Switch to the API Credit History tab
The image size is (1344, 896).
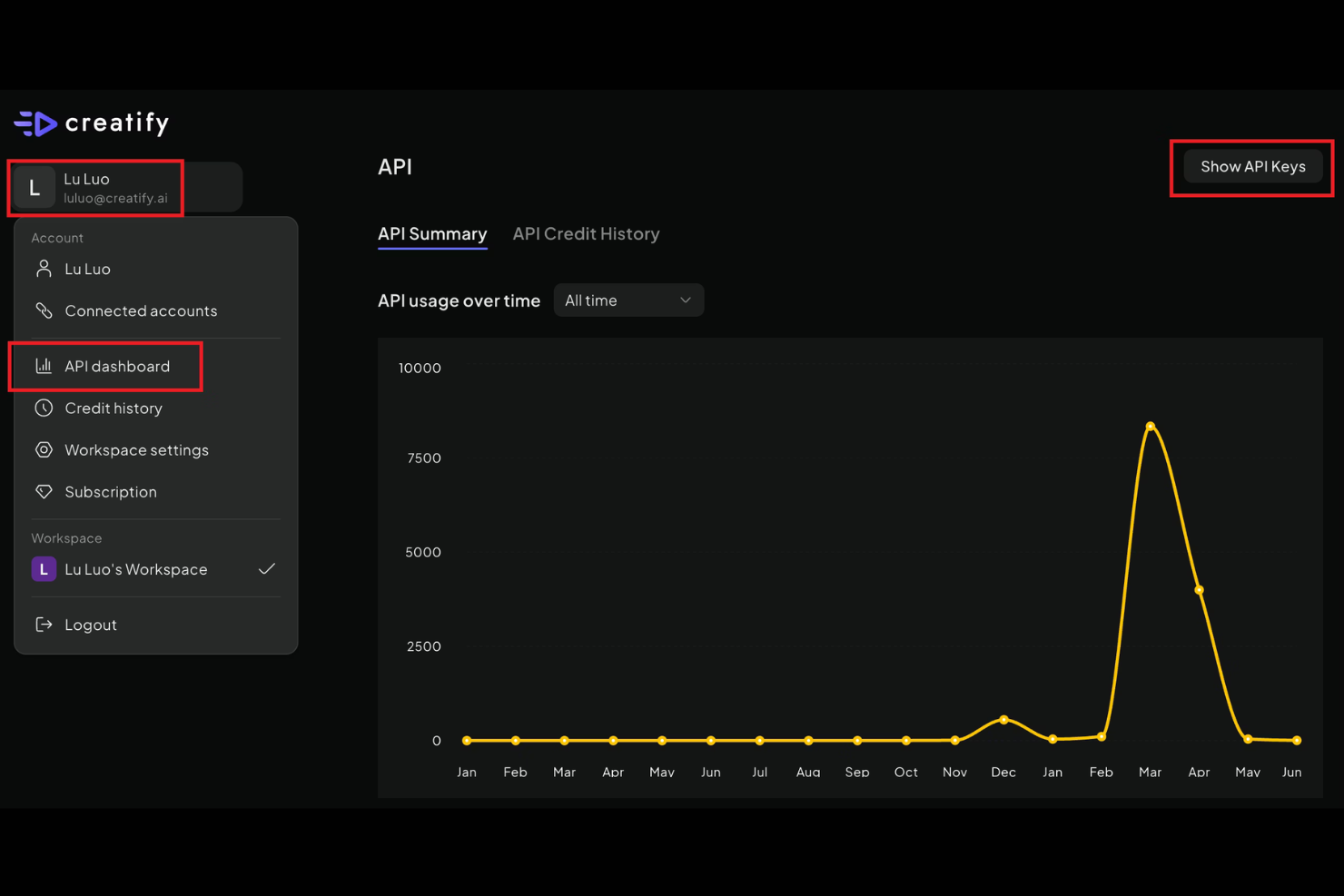pyautogui.click(x=586, y=234)
